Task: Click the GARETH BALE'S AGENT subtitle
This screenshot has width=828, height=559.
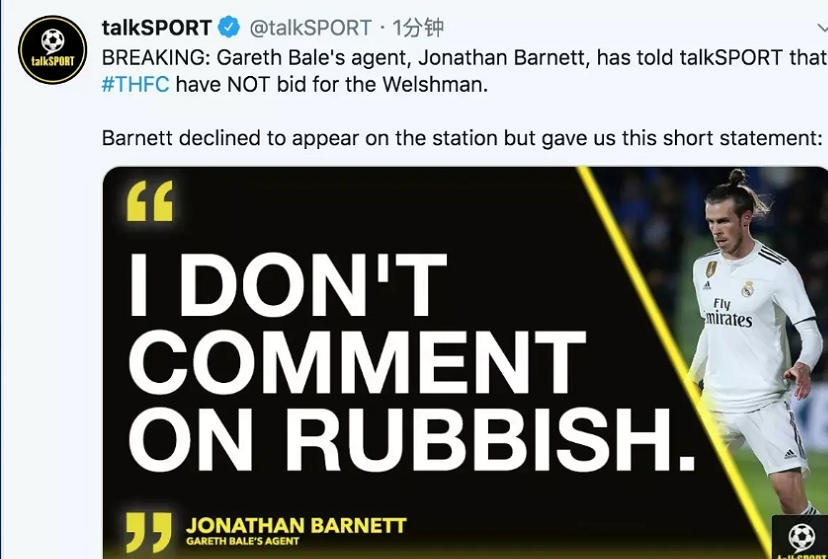Action: coord(242,541)
